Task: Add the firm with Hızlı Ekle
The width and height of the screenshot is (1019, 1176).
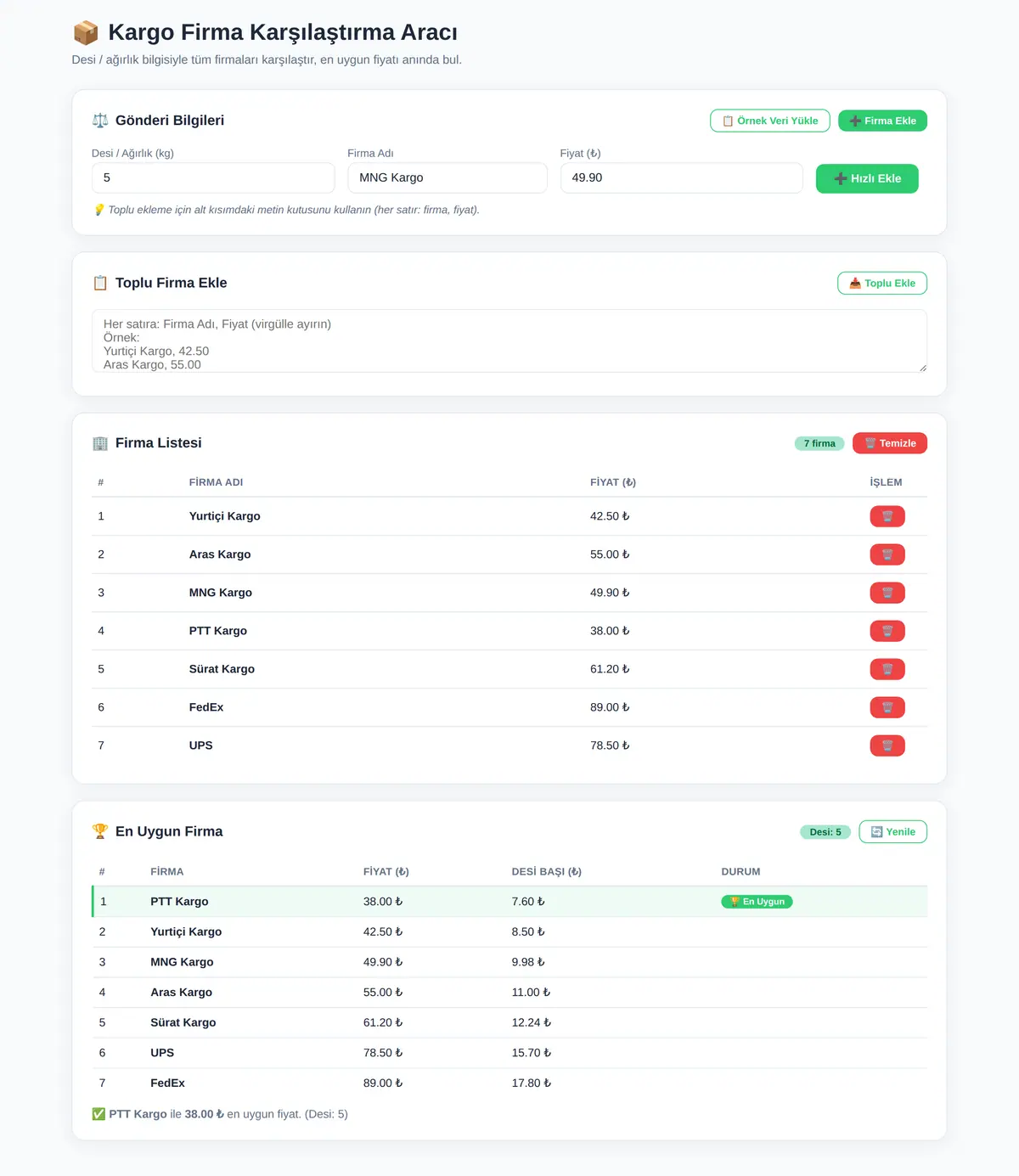Action: (x=867, y=178)
